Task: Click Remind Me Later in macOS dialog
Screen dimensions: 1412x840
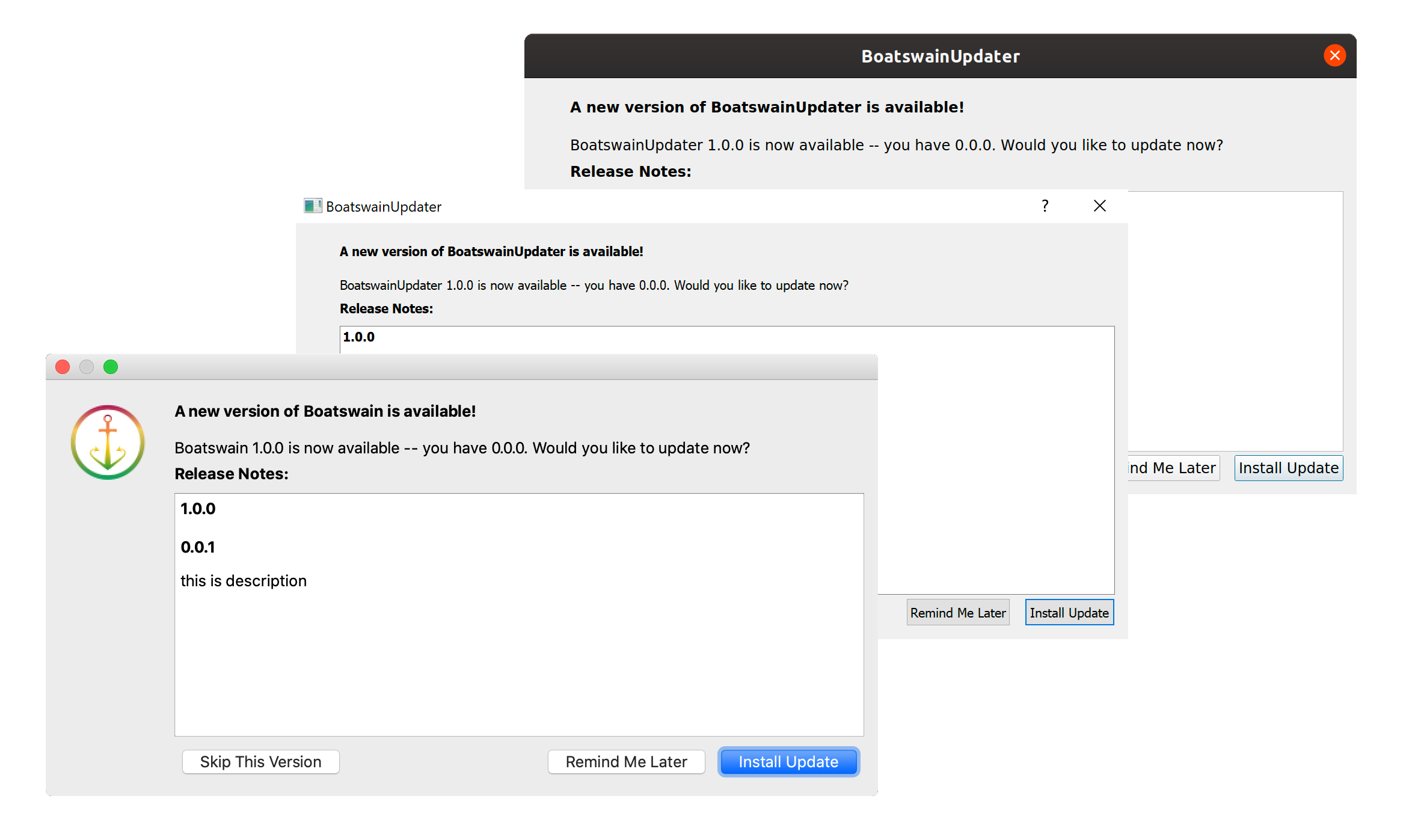Action: [626, 762]
